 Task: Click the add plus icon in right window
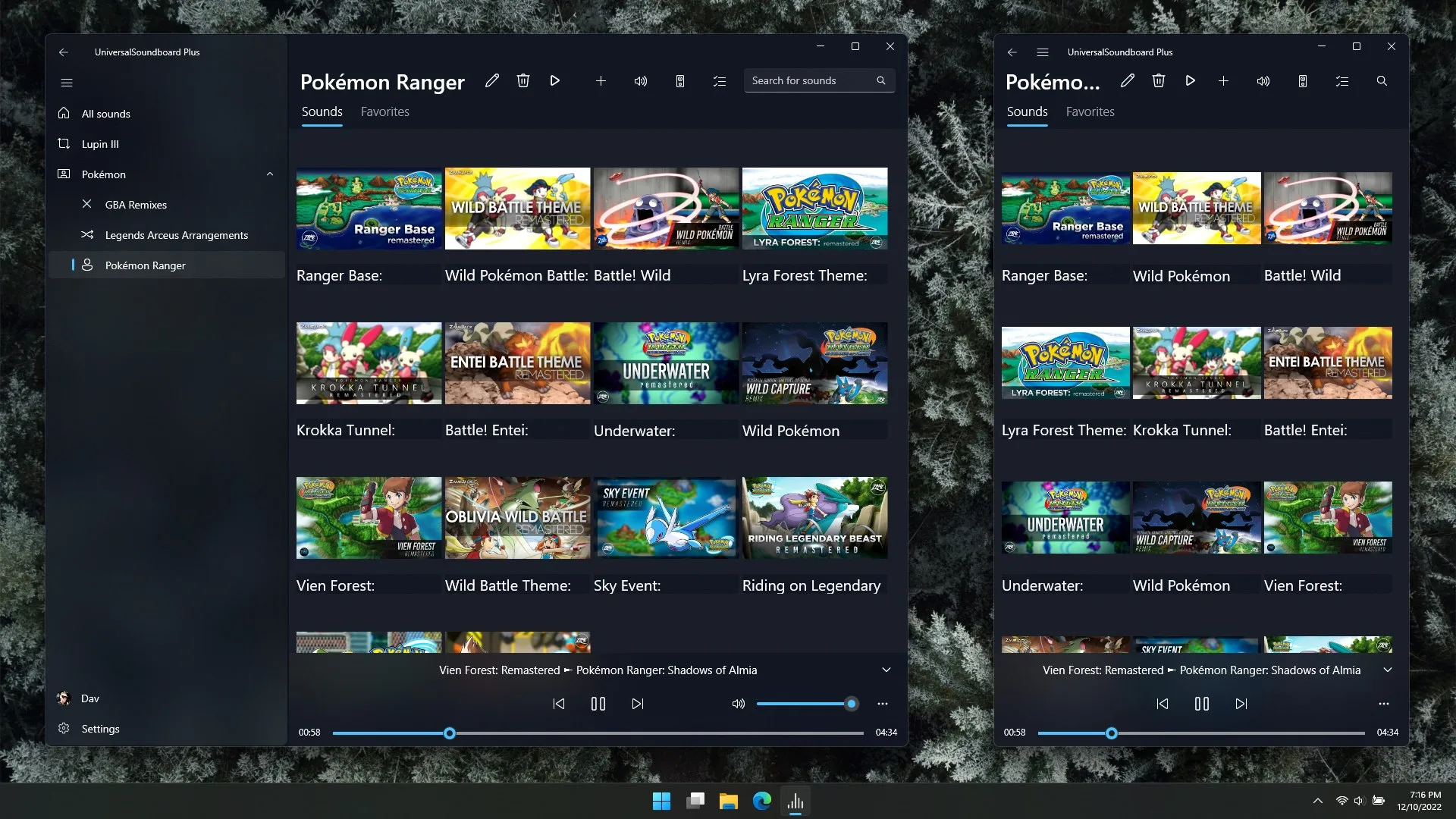coord(1223,80)
